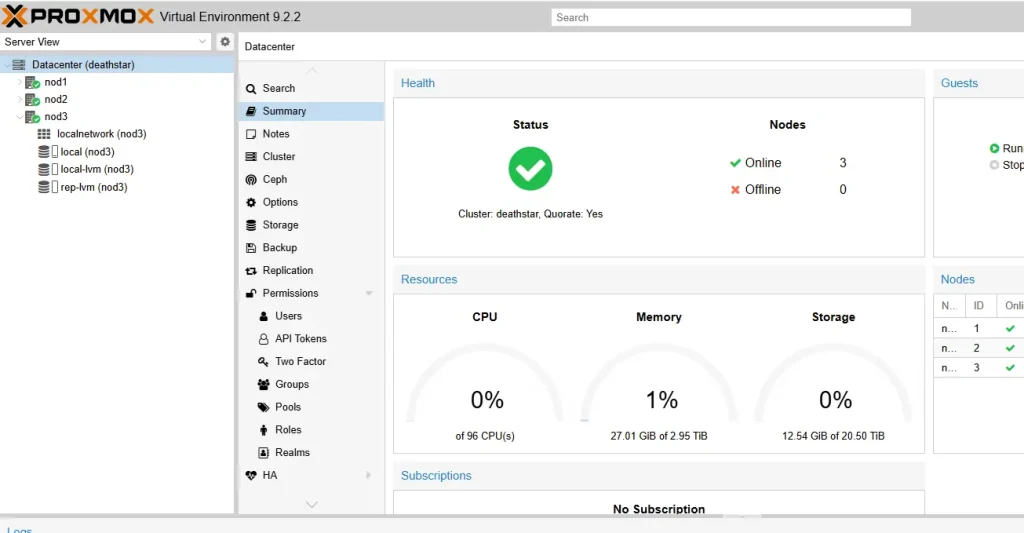
Task: Click the CPU 0% gauge
Action: pos(485,385)
